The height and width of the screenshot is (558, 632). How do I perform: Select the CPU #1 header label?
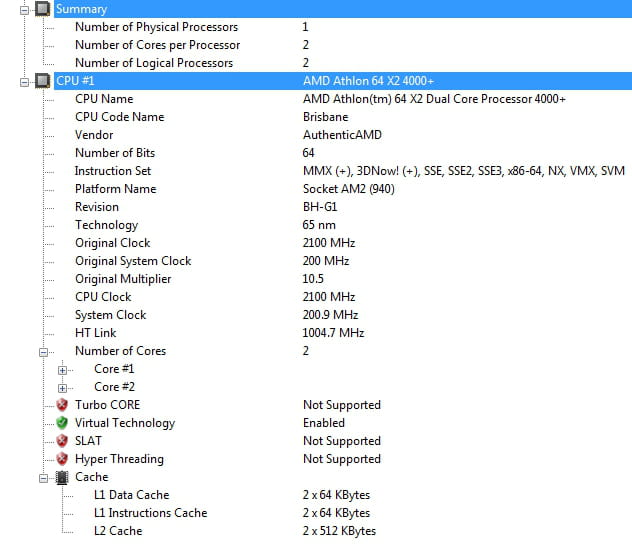[75, 81]
